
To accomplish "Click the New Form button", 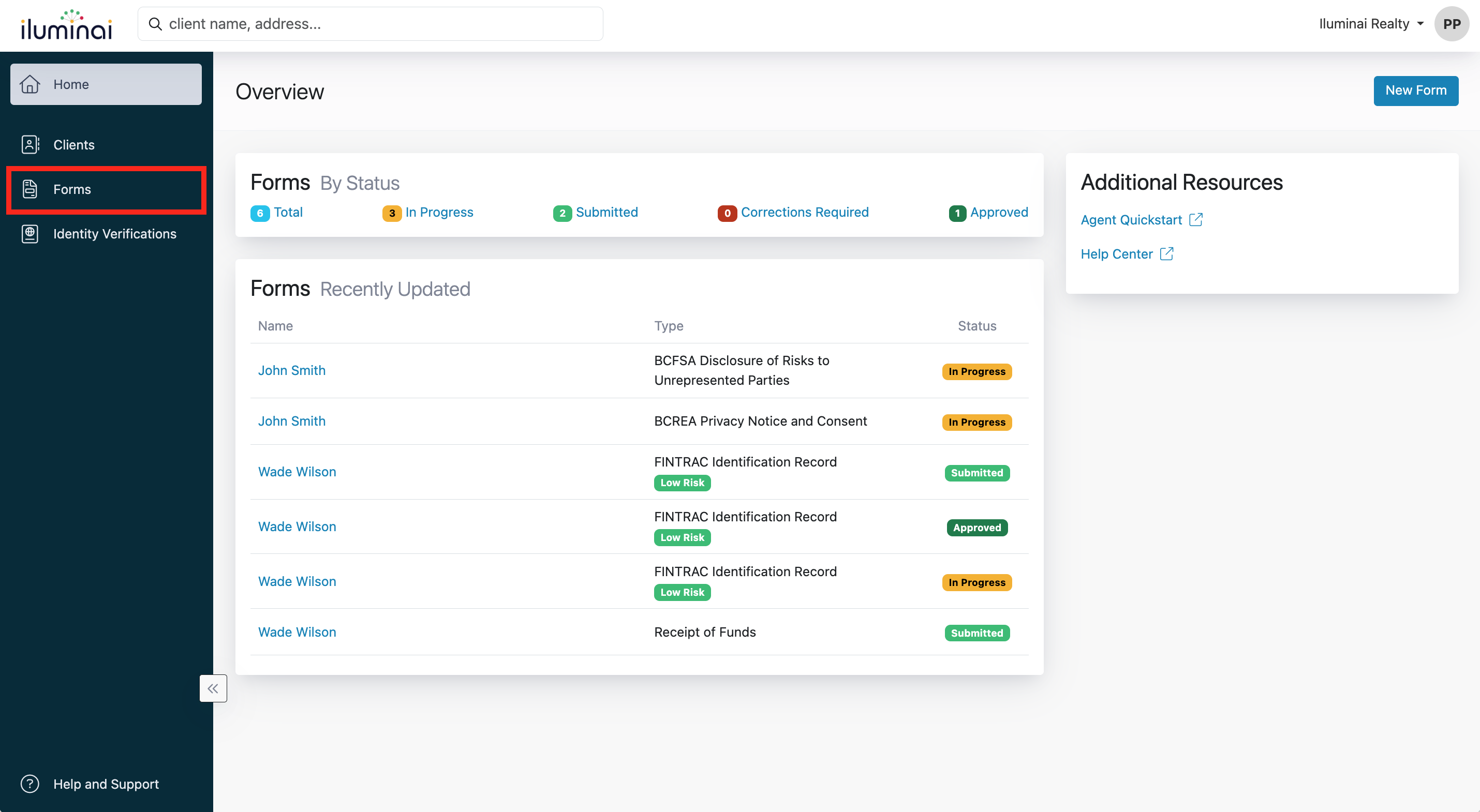I will pos(1415,91).
